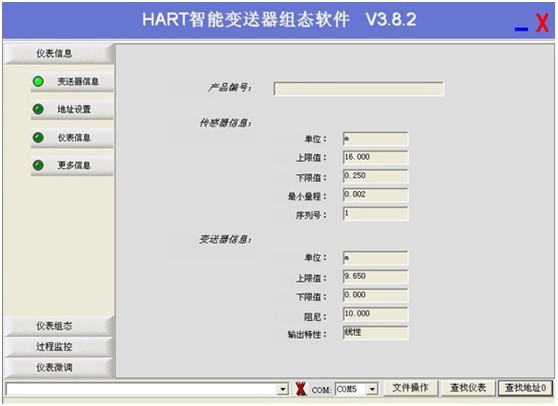Click the 变送器信息 menu button
This screenshot has height=406, width=558.
click(72, 81)
